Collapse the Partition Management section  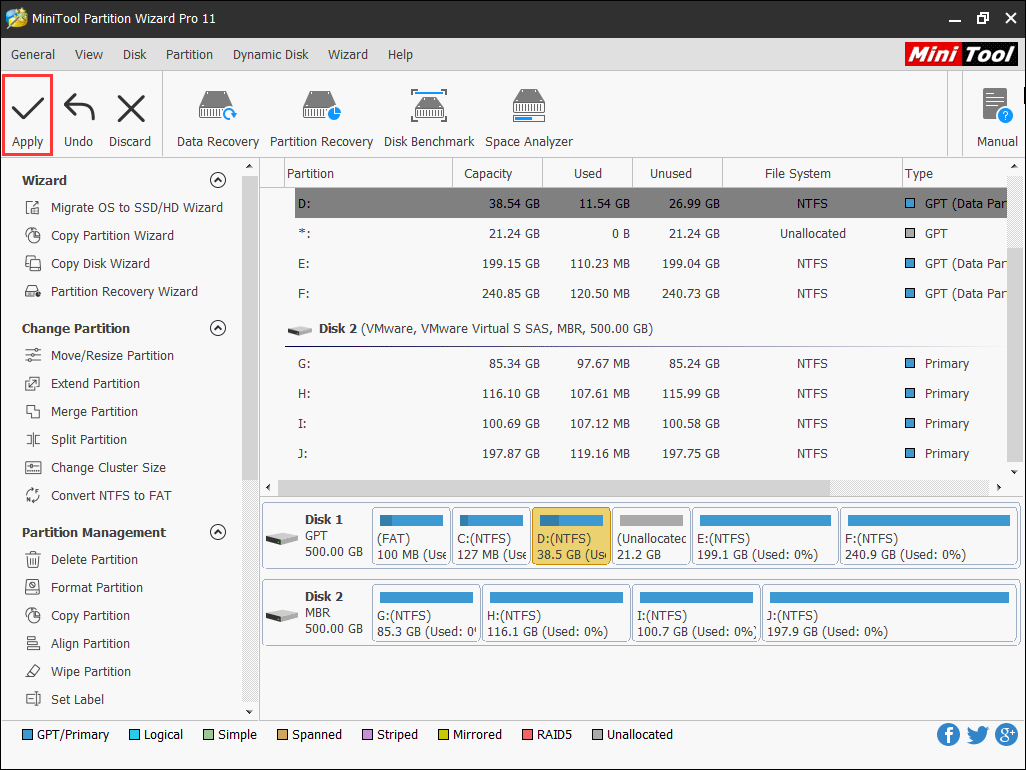(218, 533)
